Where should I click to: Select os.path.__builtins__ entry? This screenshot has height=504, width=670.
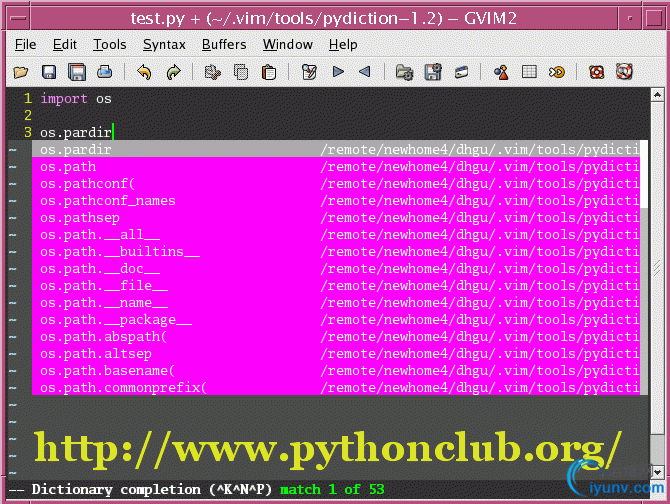(x=336, y=252)
